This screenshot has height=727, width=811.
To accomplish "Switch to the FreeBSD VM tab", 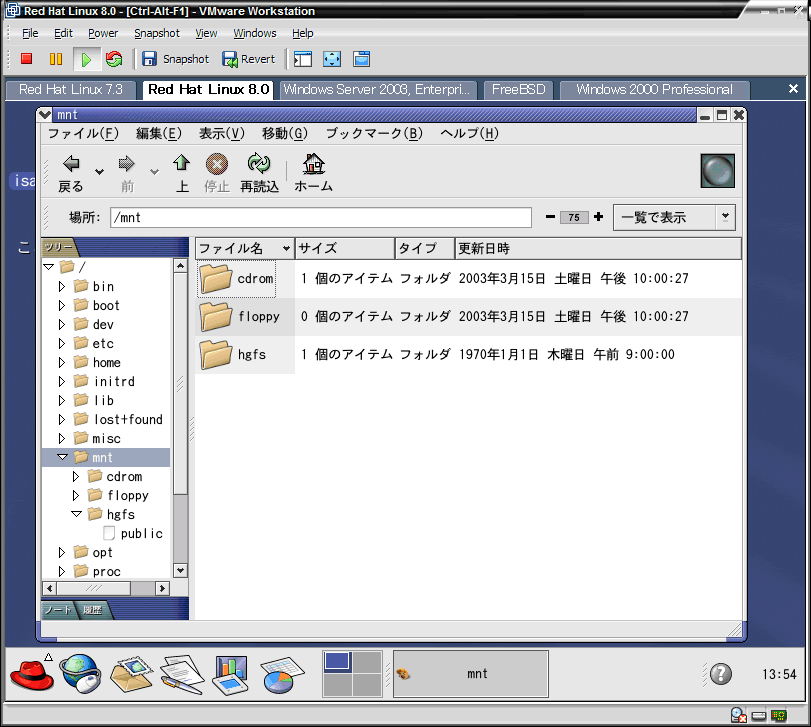I will [518, 89].
